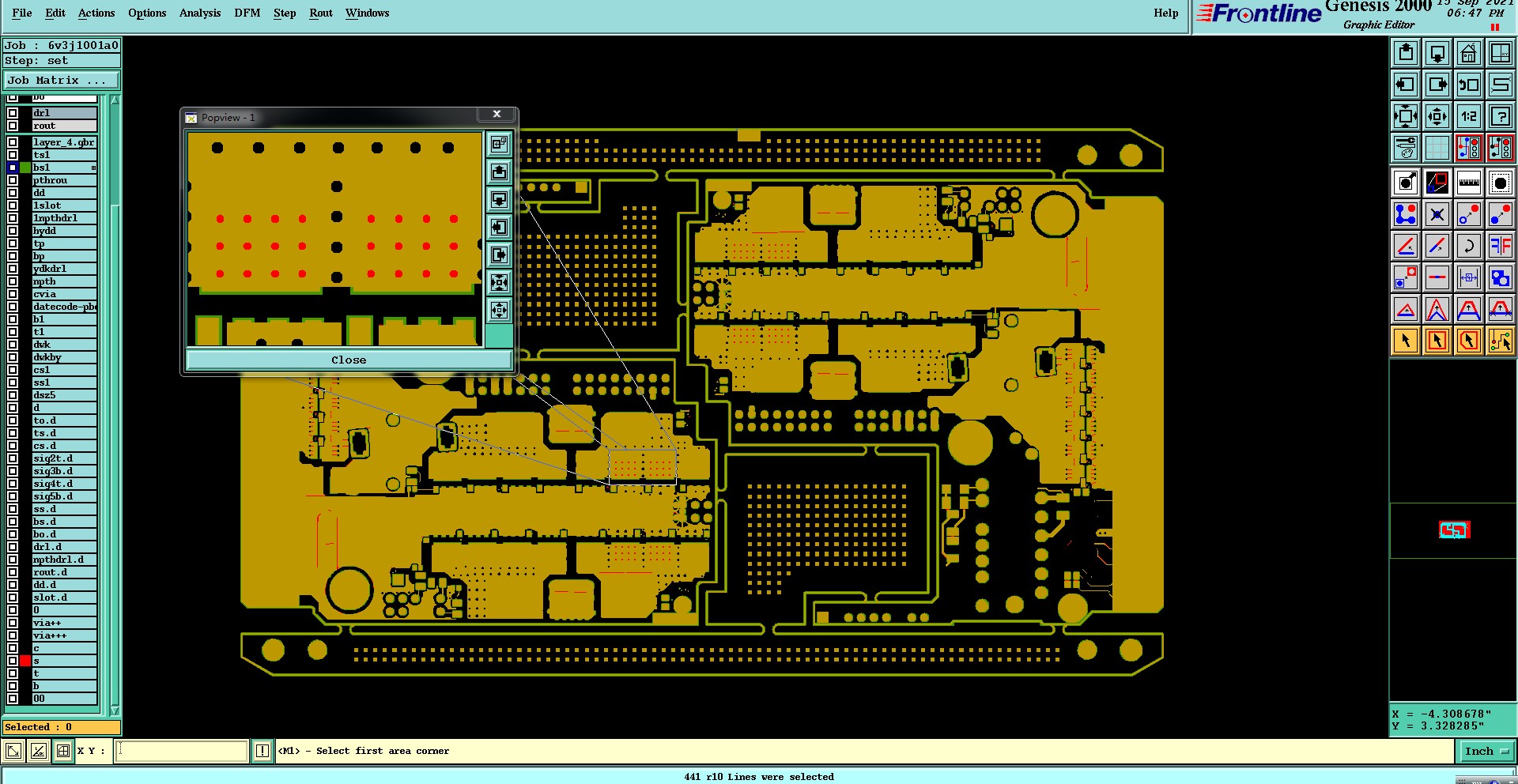The height and width of the screenshot is (784, 1518).
Task: Click the layer list scroll up arrow
Action: (x=115, y=100)
